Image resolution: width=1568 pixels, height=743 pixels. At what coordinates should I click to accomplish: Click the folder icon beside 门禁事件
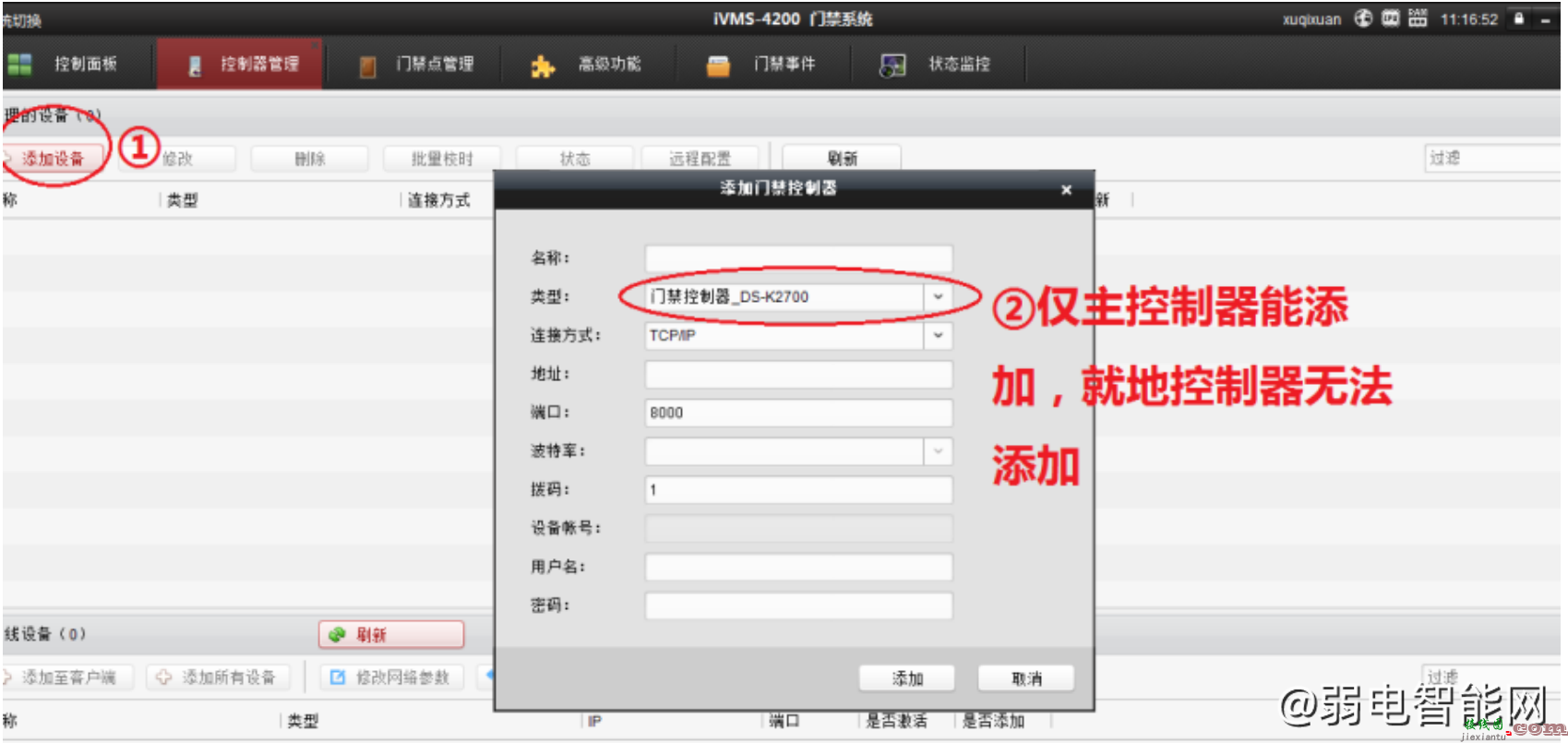tap(718, 66)
